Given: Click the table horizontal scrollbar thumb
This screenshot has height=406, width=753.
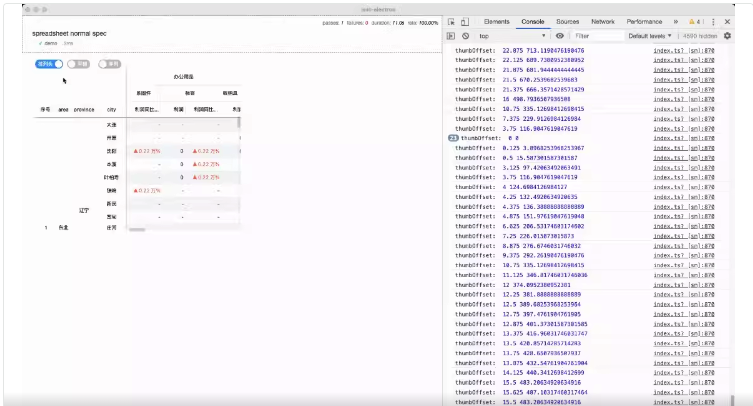Looking at the screenshot, I should pos(137,230).
